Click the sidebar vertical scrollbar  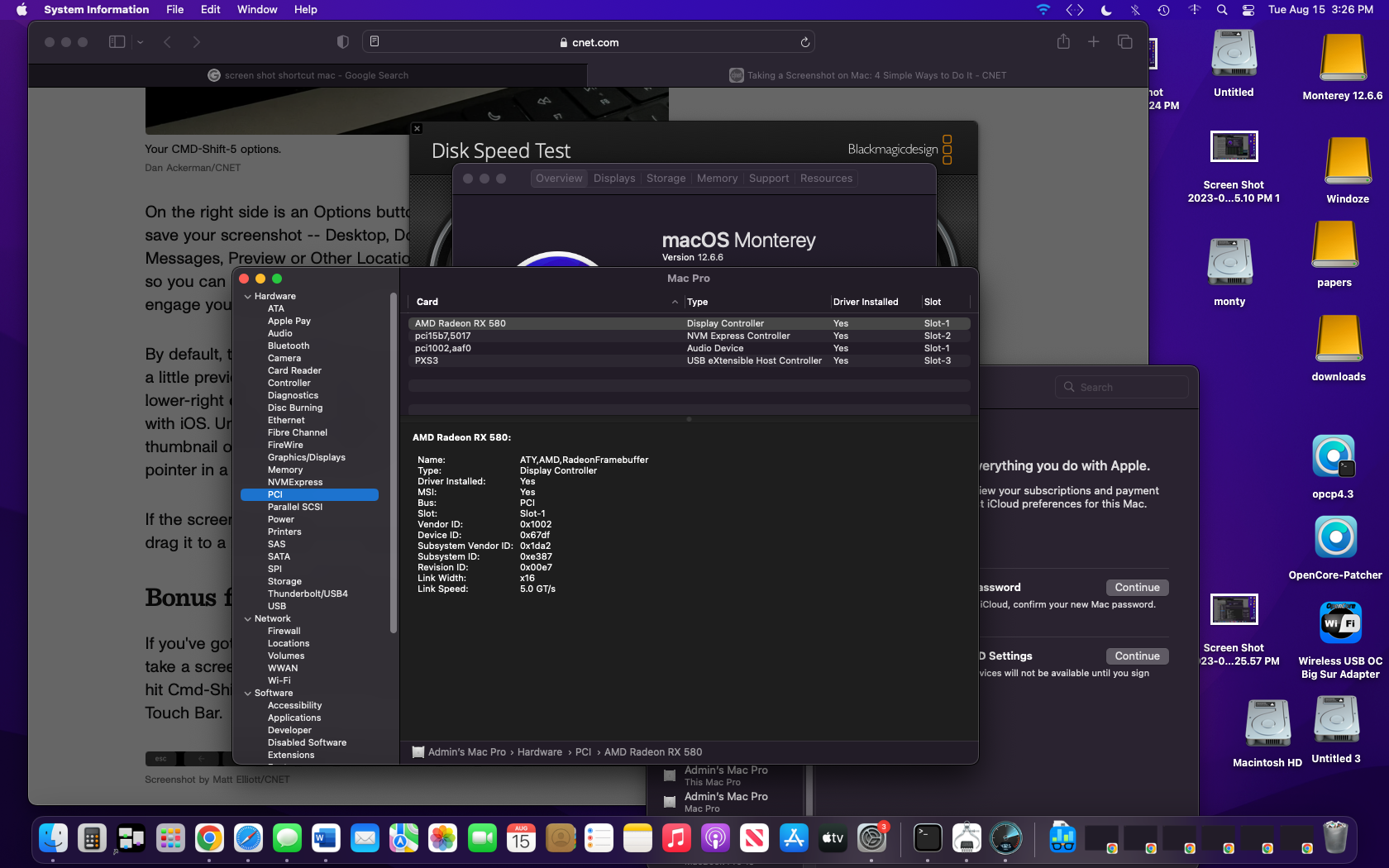[x=394, y=463]
